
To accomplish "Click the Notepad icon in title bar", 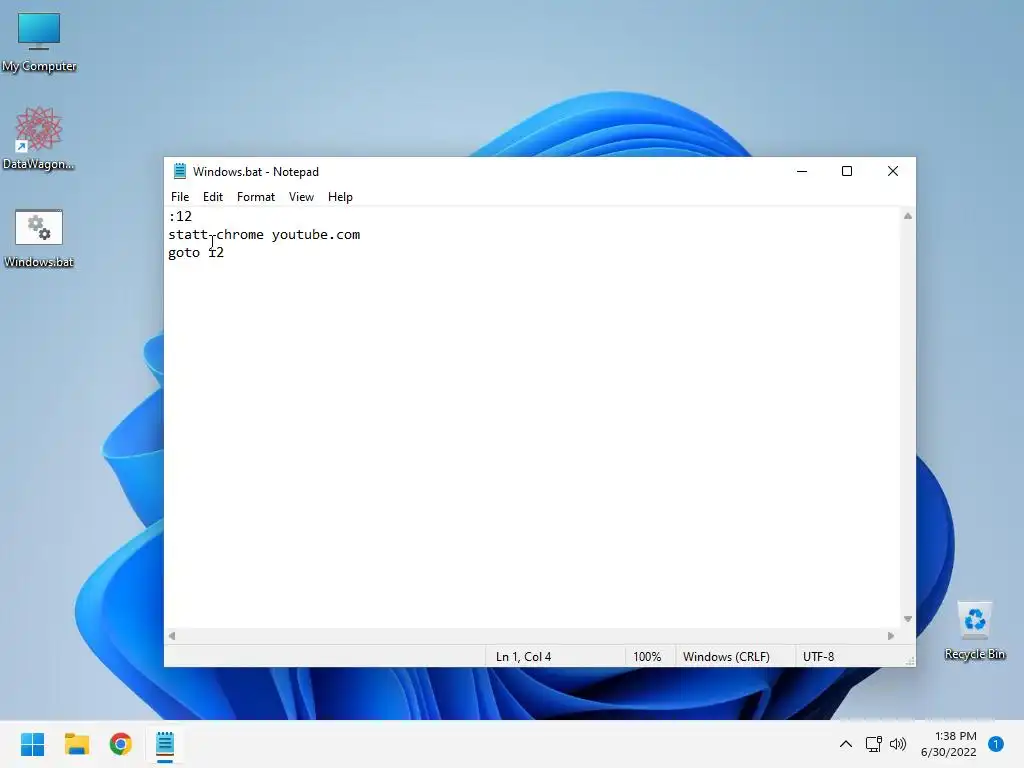I will pyautogui.click(x=180, y=171).
